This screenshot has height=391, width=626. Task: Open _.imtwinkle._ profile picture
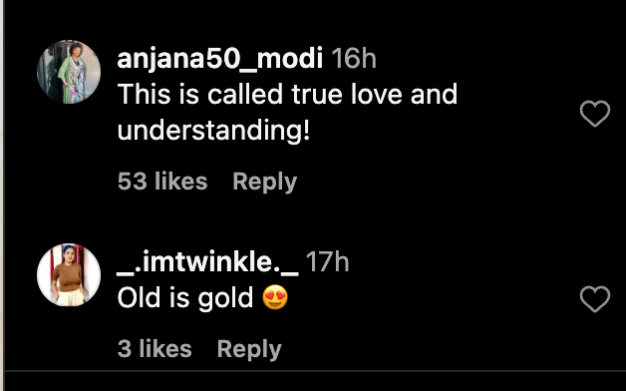(69, 275)
